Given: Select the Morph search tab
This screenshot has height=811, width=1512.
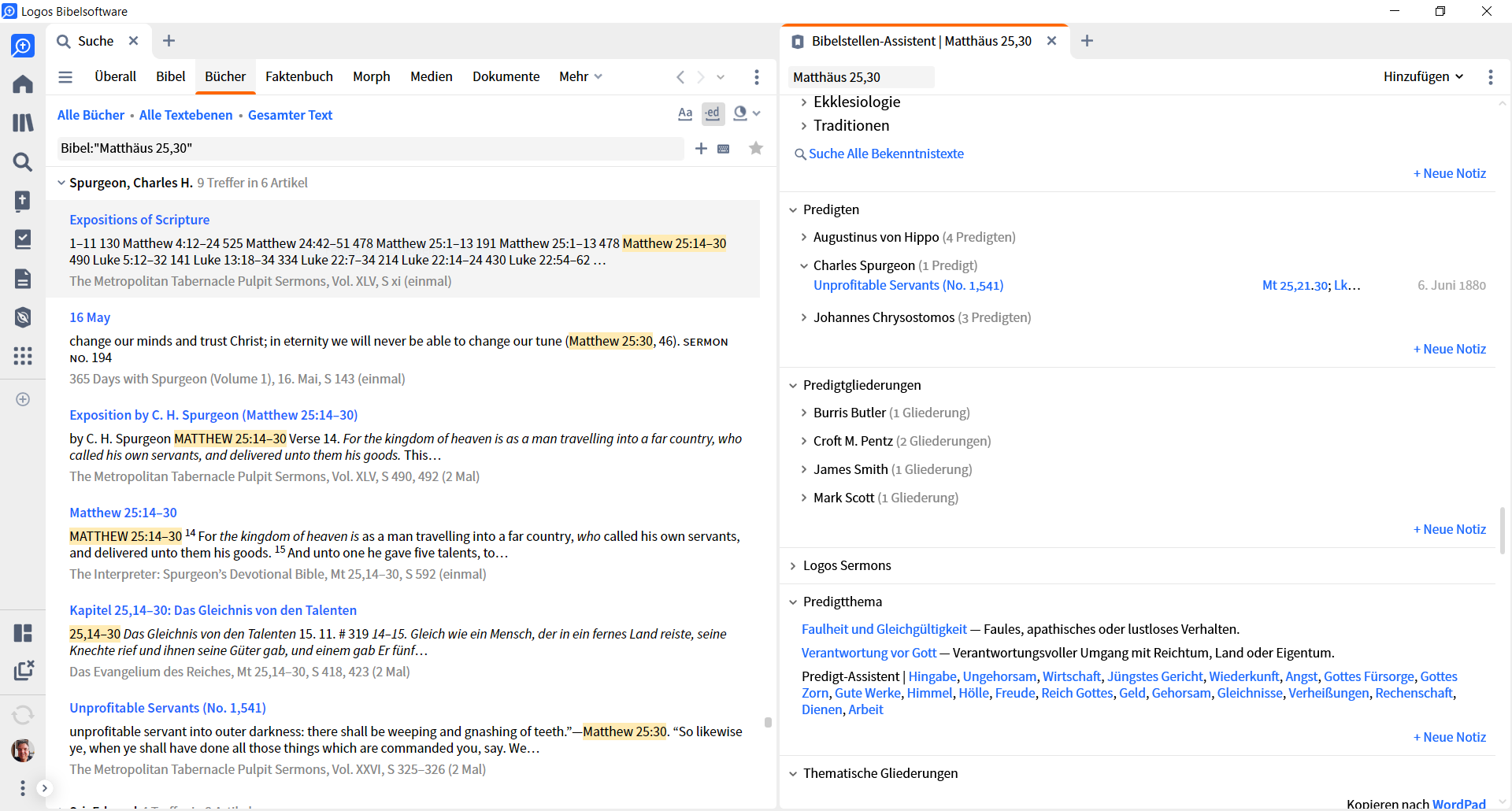Looking at the screenshot, I should (372, 76).
